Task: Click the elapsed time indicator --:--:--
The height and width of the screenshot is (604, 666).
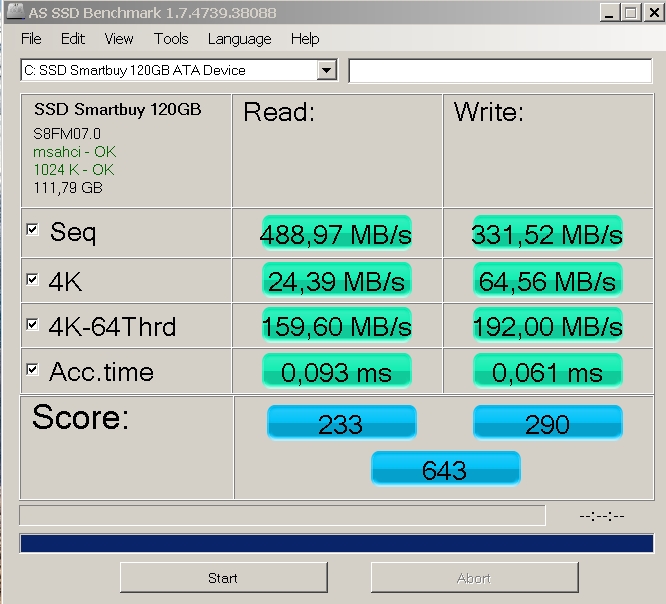Action: [x=602, y=516]
